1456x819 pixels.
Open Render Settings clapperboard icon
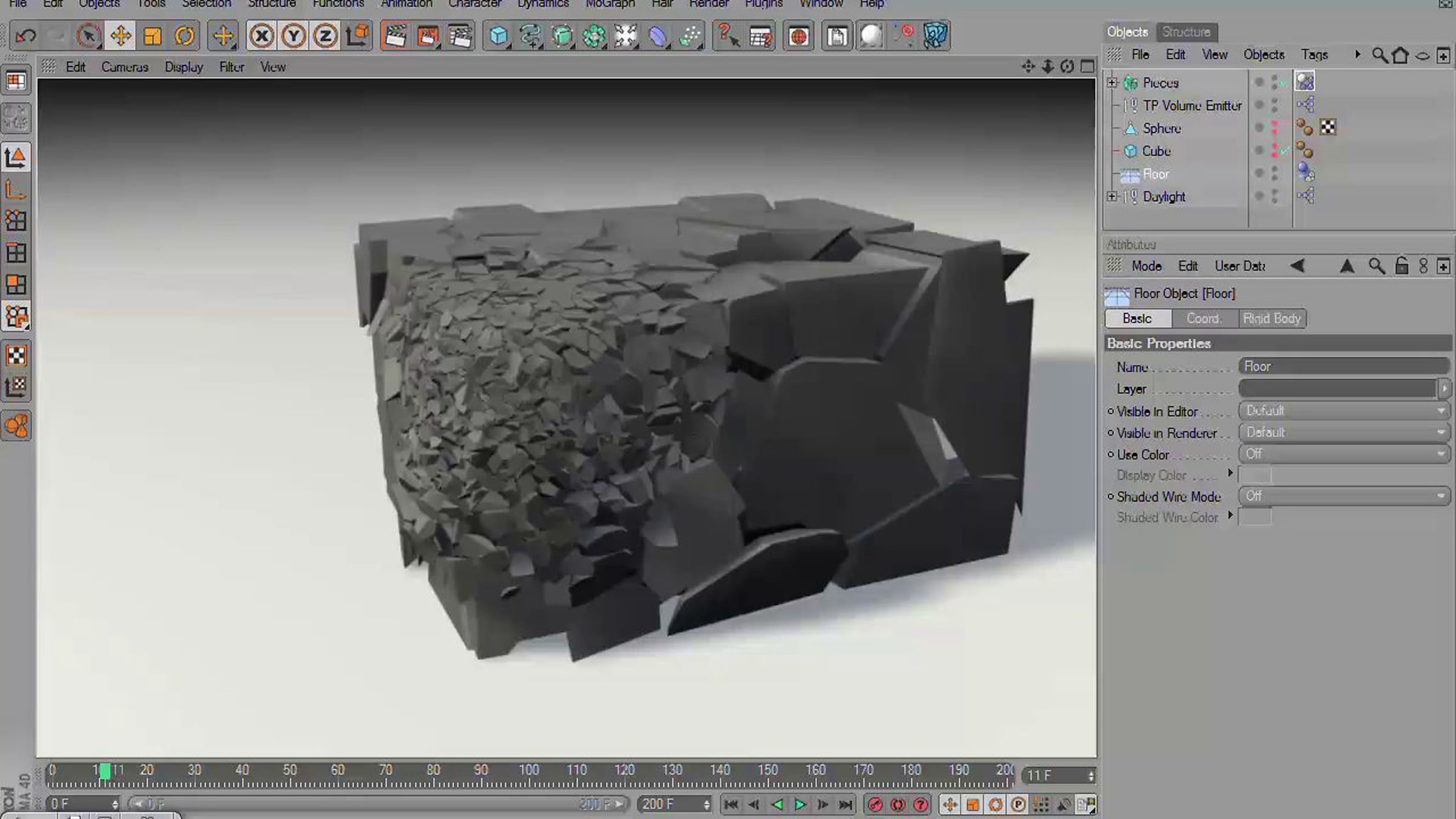pos(460,36)
